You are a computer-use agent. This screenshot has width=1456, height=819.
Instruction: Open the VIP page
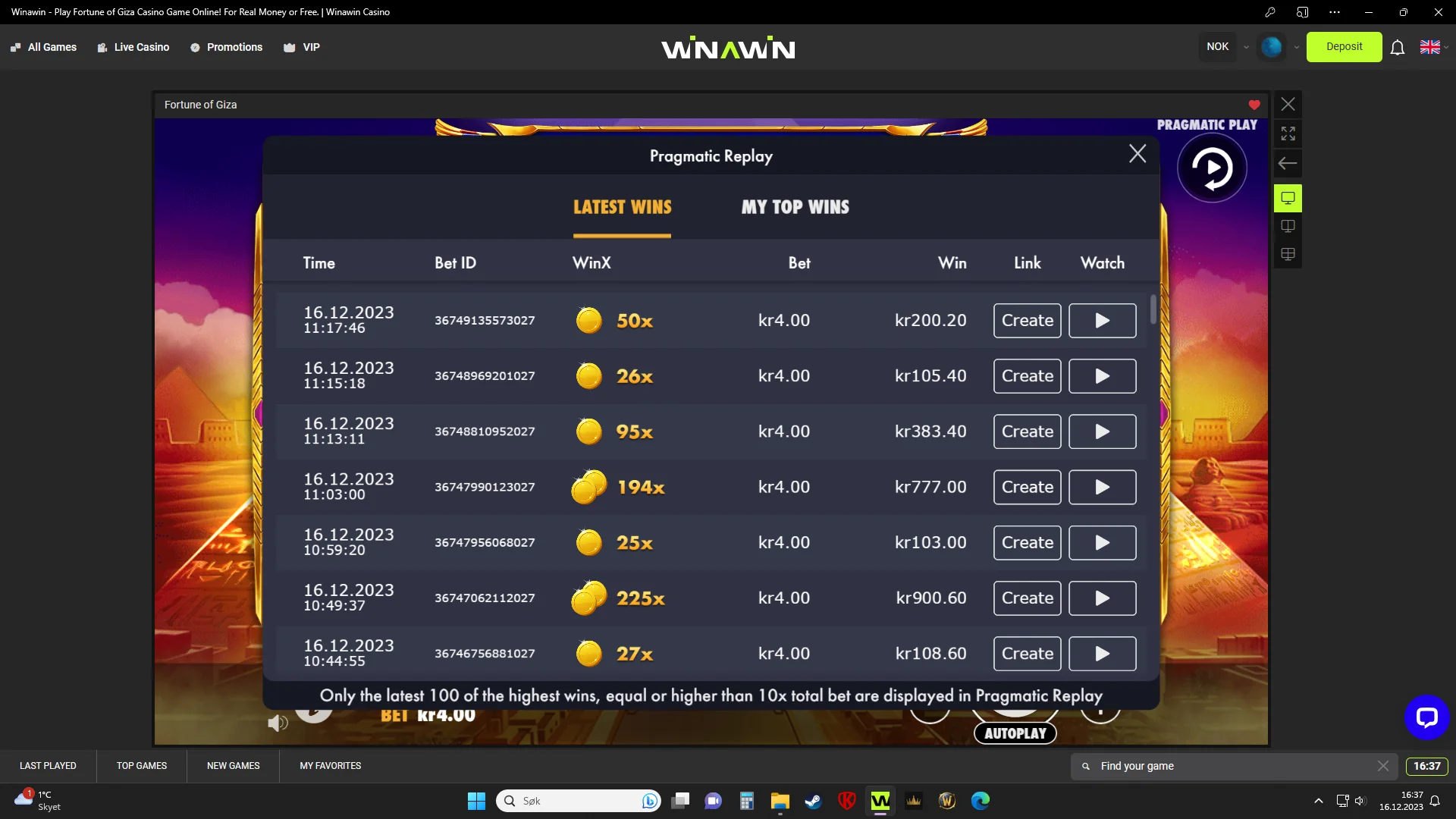302,47
